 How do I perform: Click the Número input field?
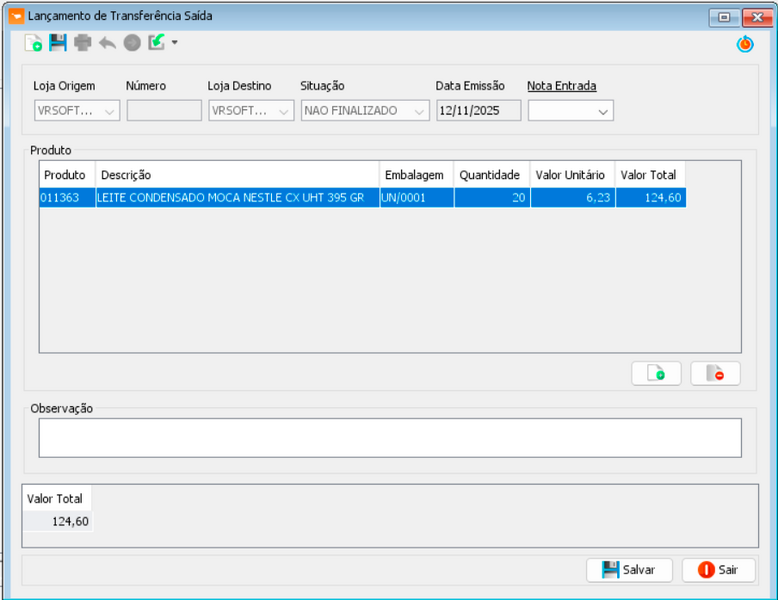pos(164,111)
